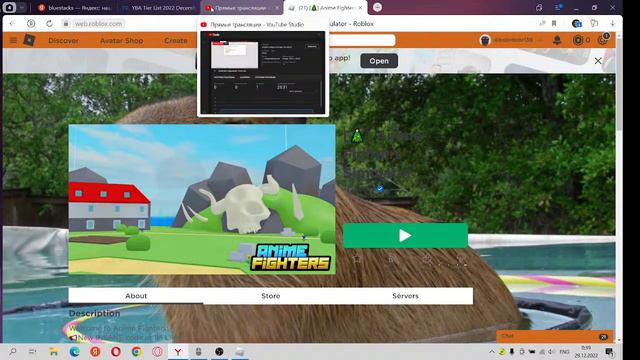Close the Anime Fighters Roblox tab
The height and width of the screenshot is (360, 640).
click(360, 8)
